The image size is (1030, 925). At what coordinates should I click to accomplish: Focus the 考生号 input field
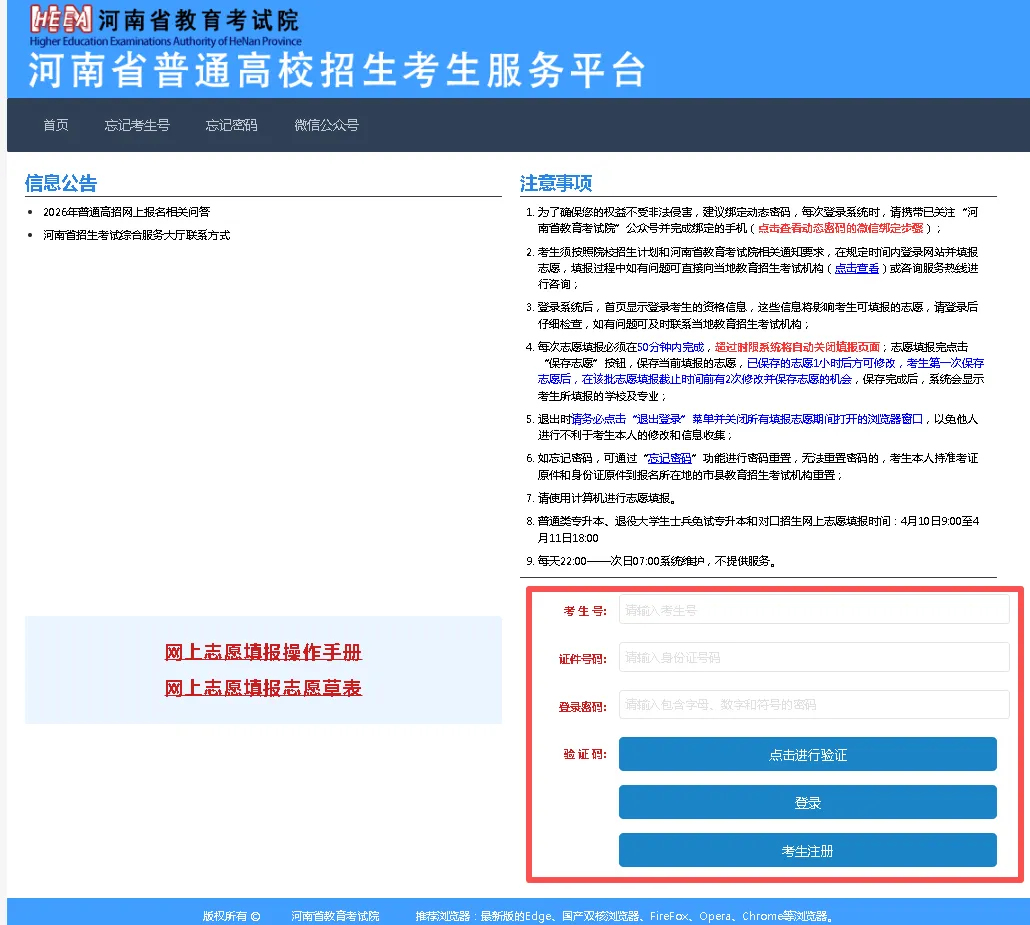coord(814,610)
